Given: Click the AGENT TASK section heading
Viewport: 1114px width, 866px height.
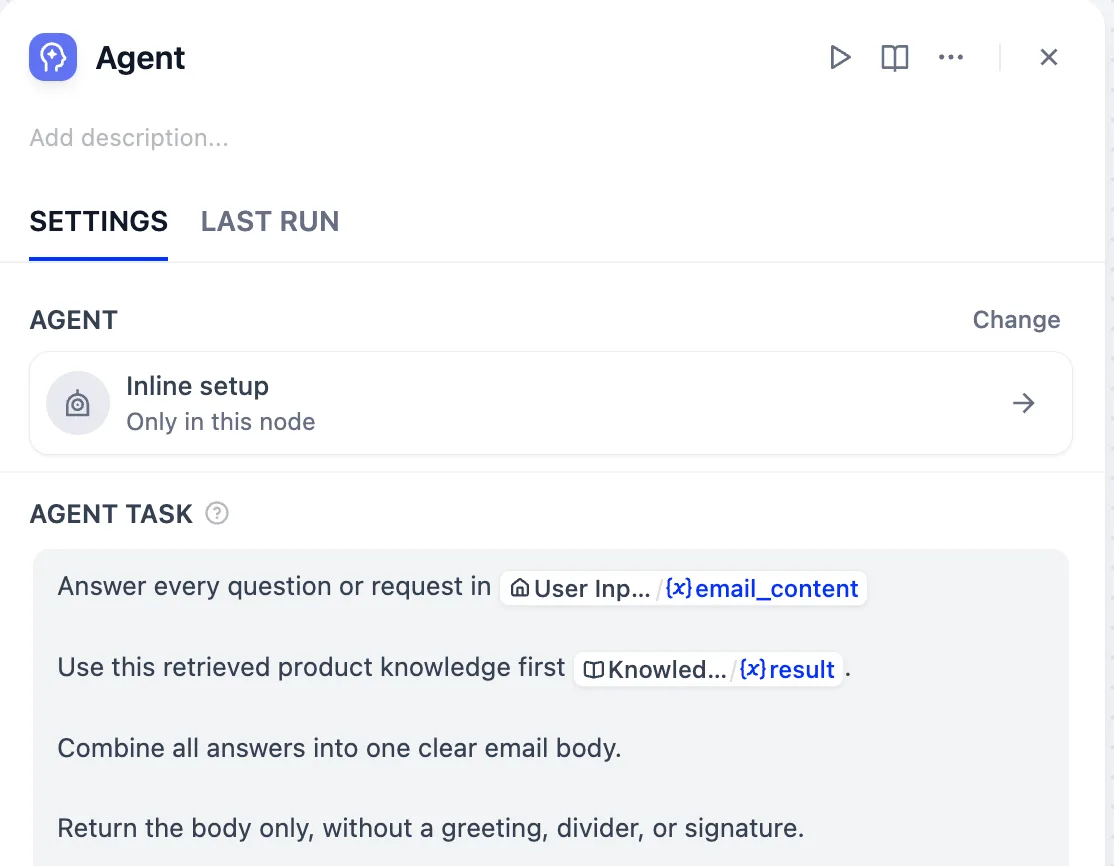Looking at the screenshot, I should (x=111, y=514).
